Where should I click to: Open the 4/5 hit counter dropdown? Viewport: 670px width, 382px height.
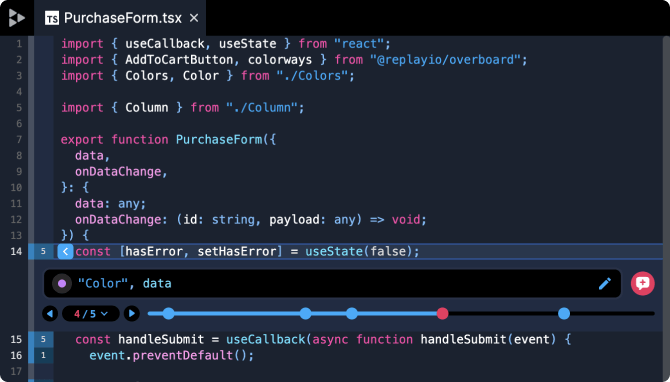91,314
